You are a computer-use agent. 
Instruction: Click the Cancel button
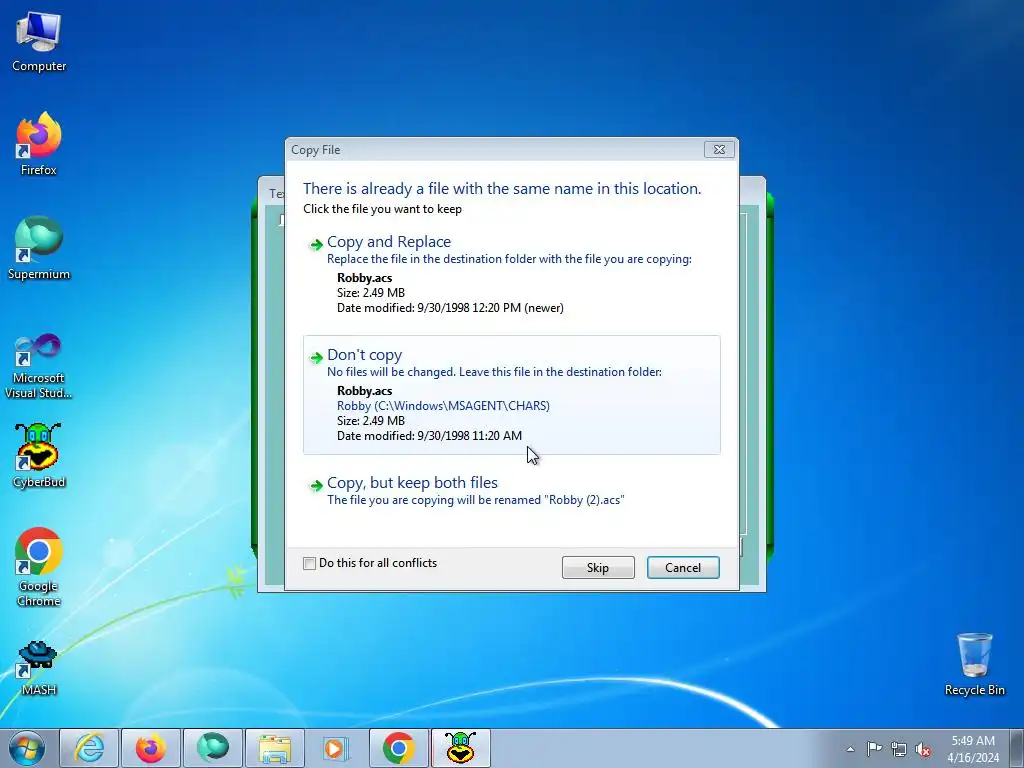coord(683,568)
